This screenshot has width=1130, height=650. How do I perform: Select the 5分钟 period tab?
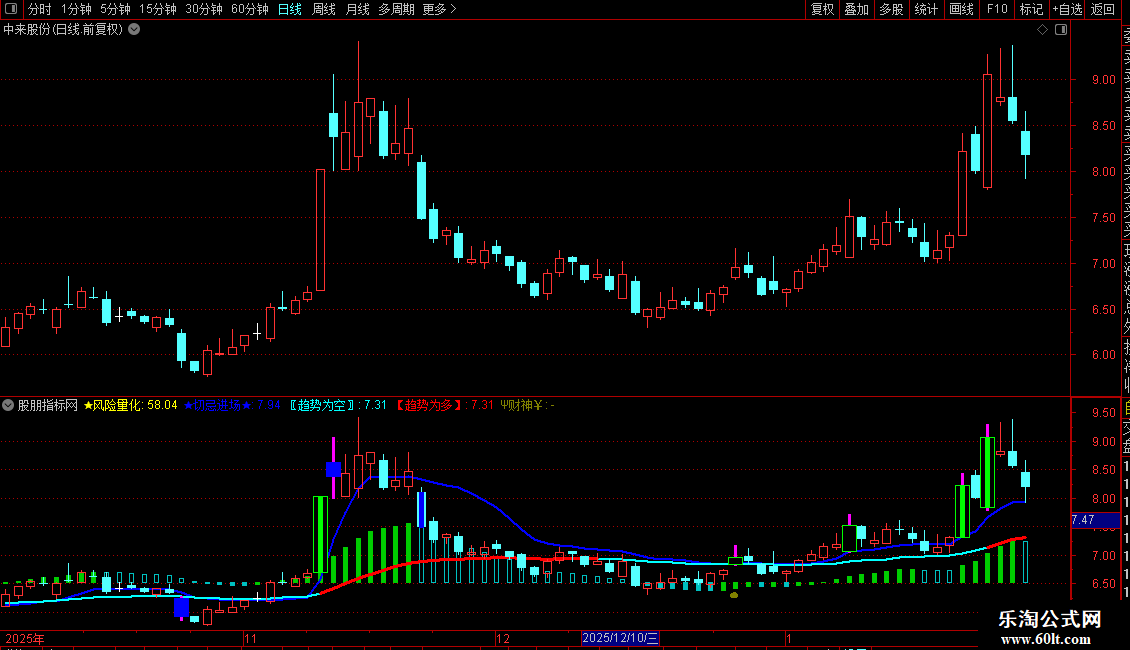115,9
